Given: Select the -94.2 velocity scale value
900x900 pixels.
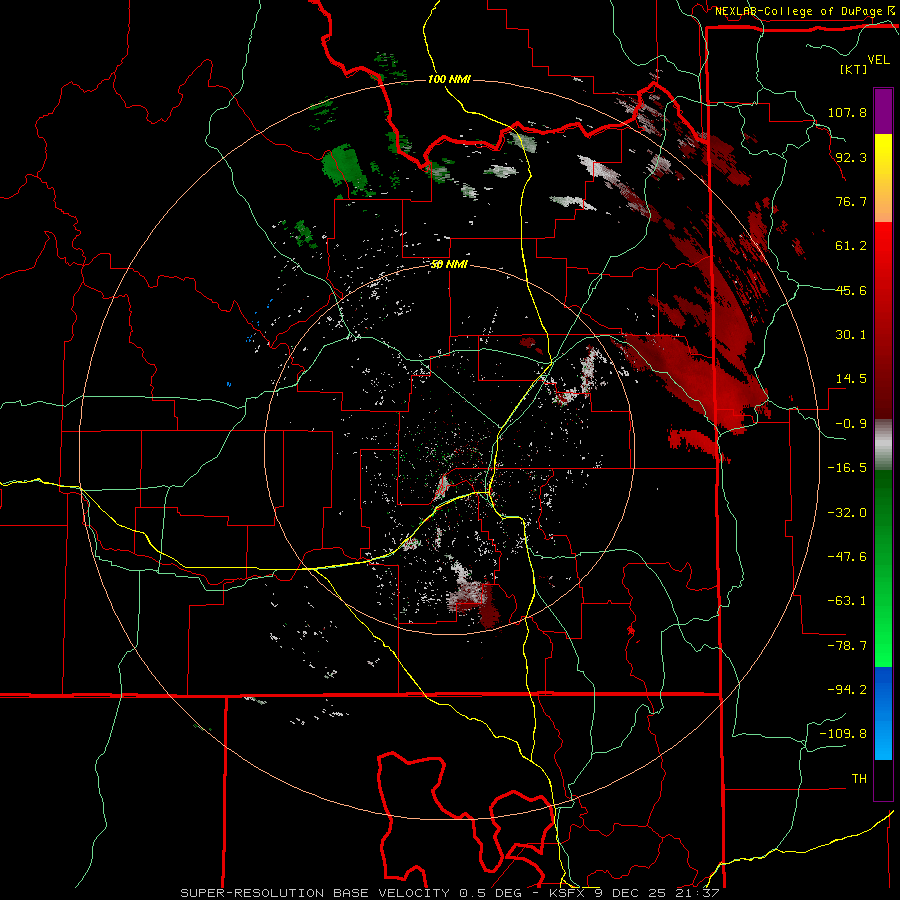Looking at the screenshot, I should [x=847, y=689].
